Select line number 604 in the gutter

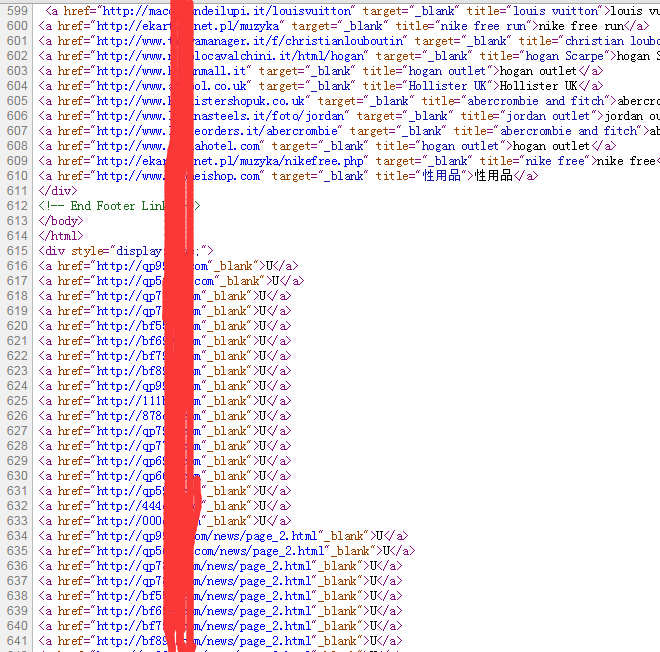coord(17,86)
